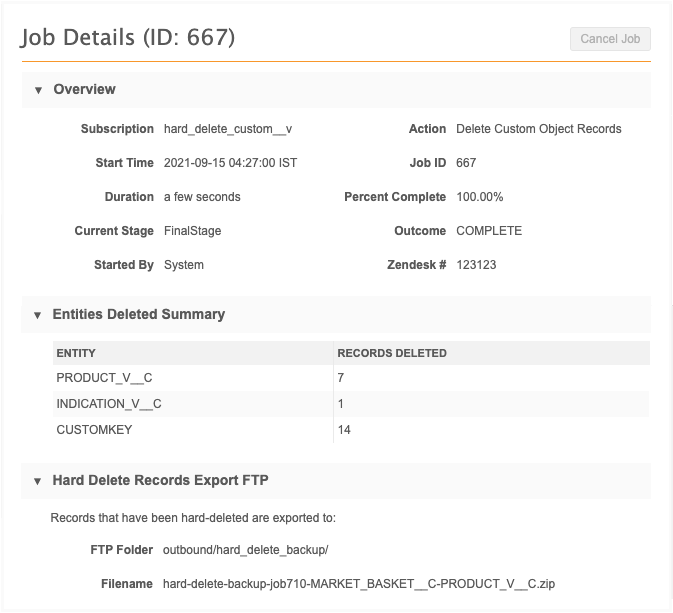Click the Hard Delete Records Export FTP header
The width and height of the screenshot is (673, 613).
click(x=160, y=481)
